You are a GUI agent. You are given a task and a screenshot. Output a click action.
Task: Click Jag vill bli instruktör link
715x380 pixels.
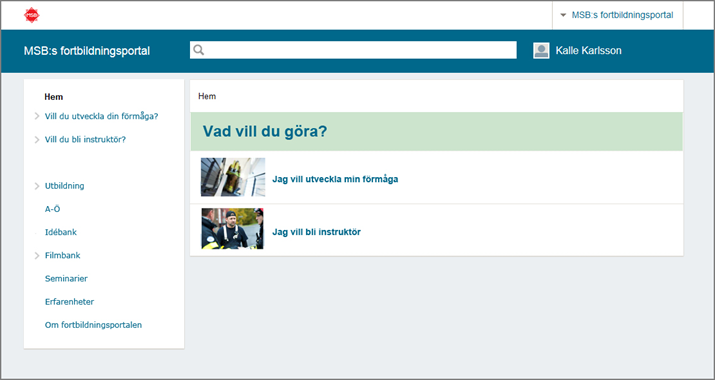pos(316,232)
